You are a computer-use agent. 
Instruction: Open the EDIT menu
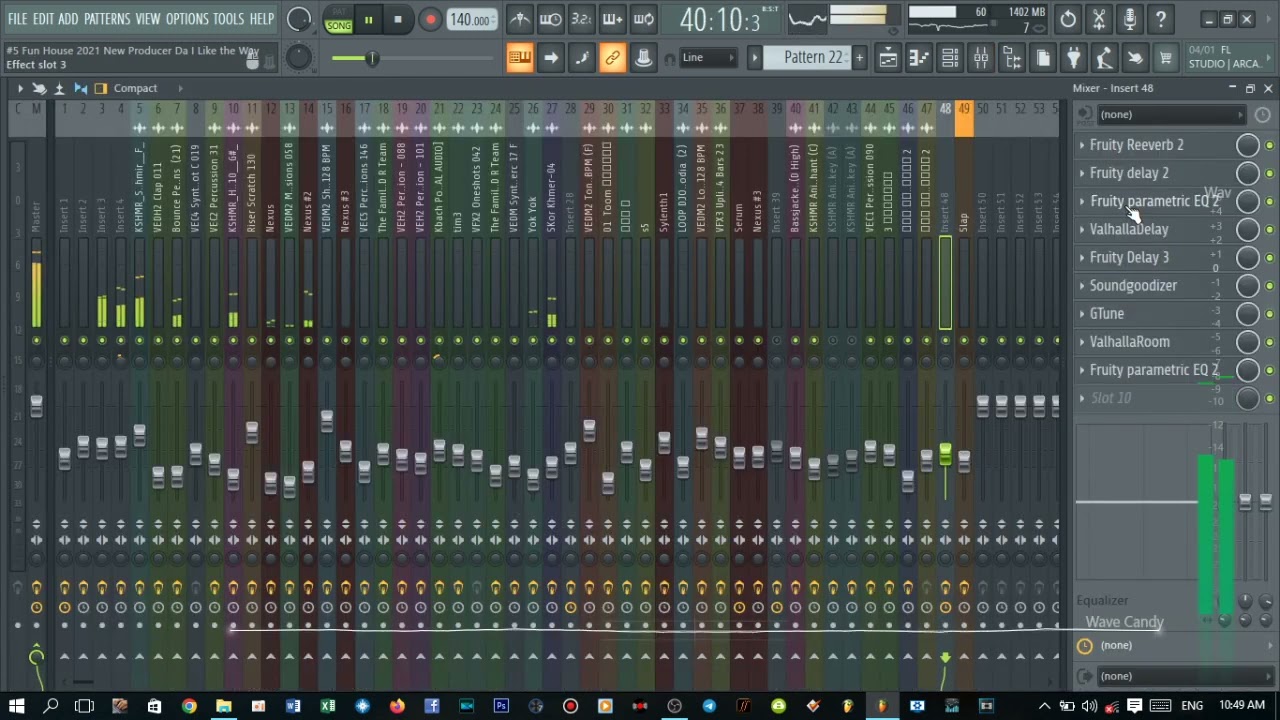click(43, 19)
